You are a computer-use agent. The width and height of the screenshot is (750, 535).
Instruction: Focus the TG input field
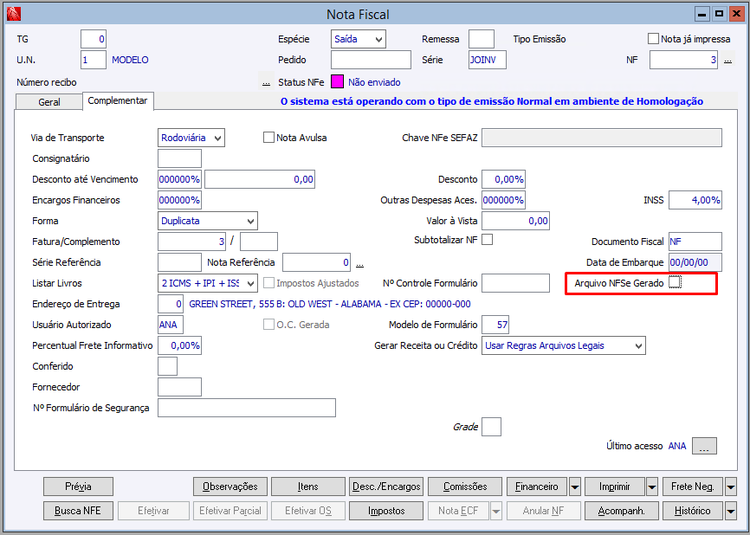(93, 39)
